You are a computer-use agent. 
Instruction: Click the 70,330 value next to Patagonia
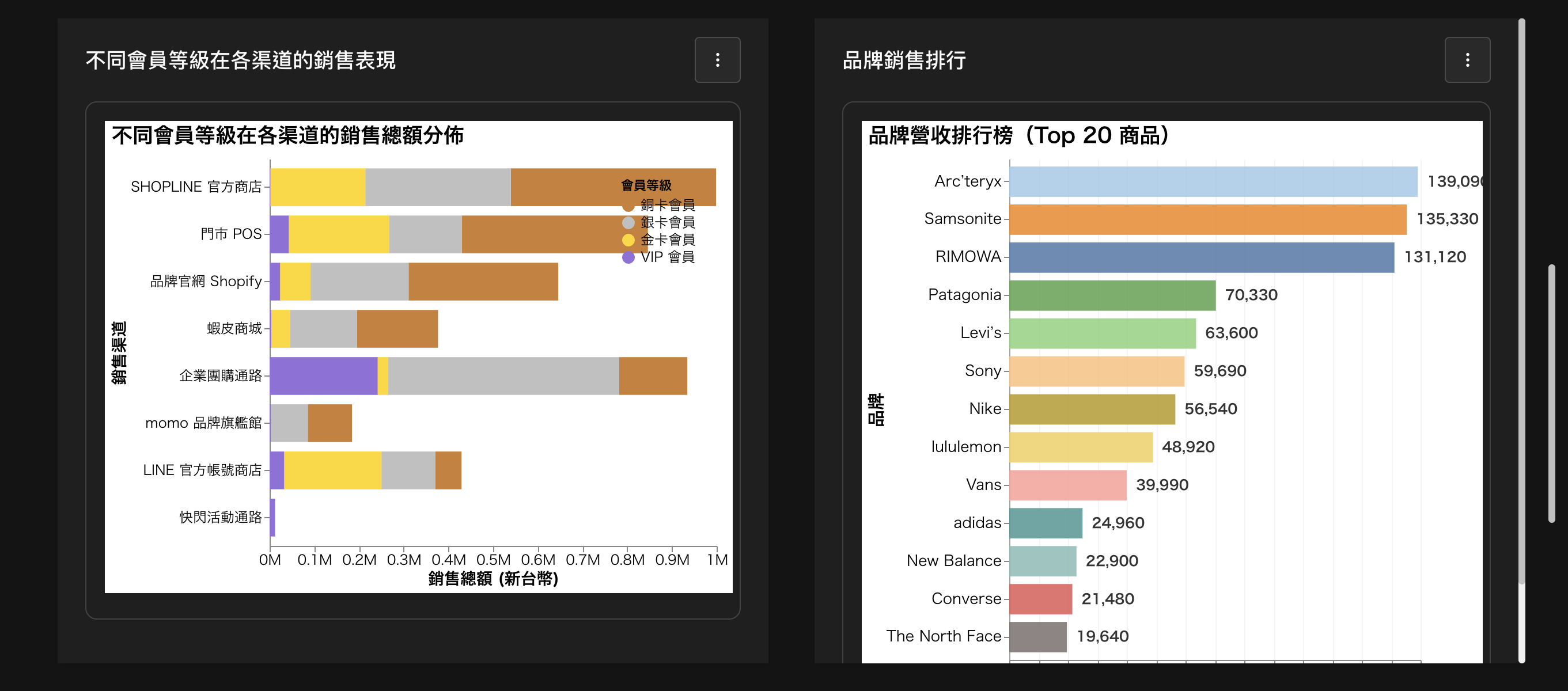click(x=1251, y=295)
